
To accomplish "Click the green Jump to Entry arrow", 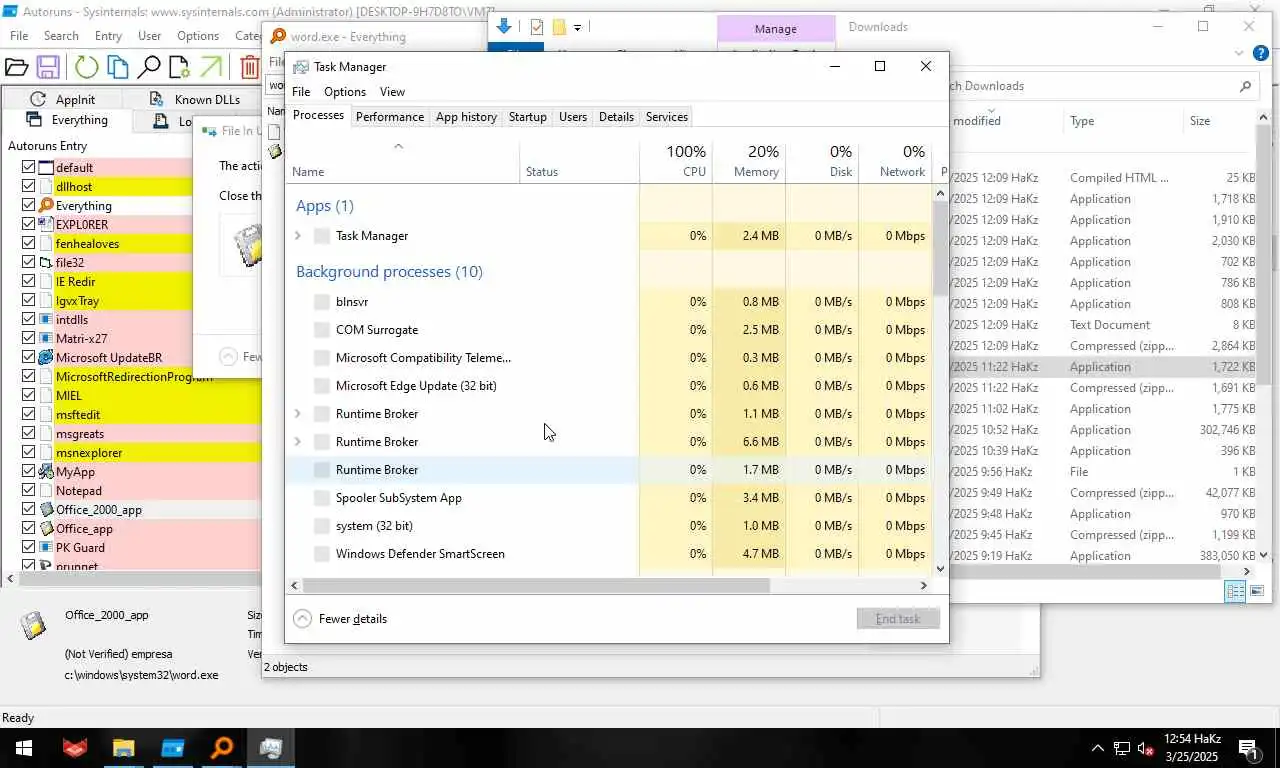I will click(210, 67).
